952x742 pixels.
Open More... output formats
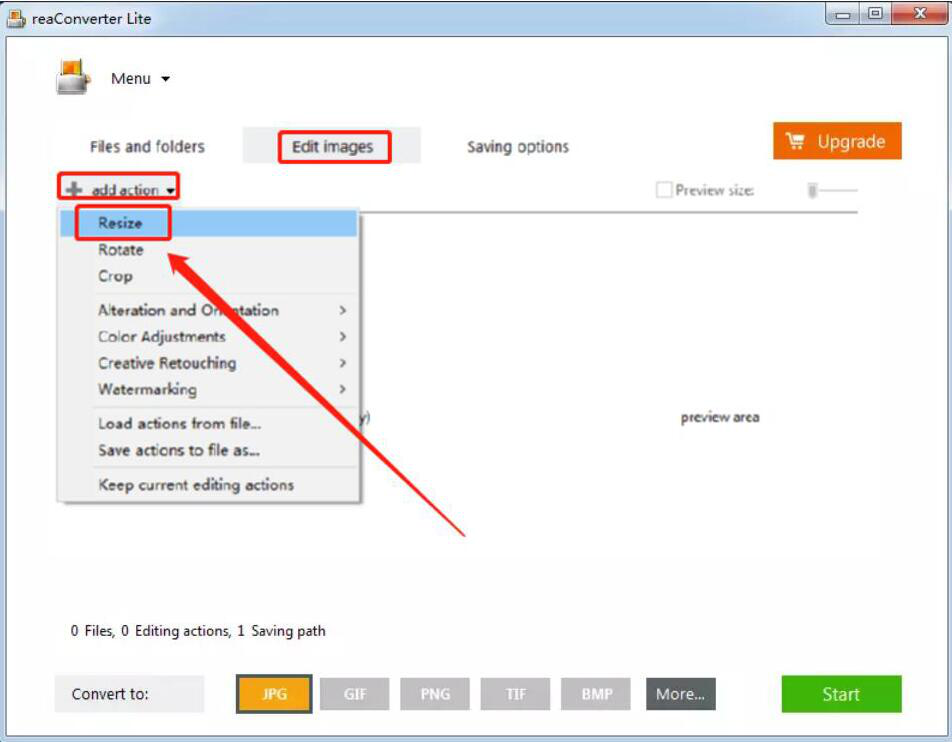click(681, 694)
